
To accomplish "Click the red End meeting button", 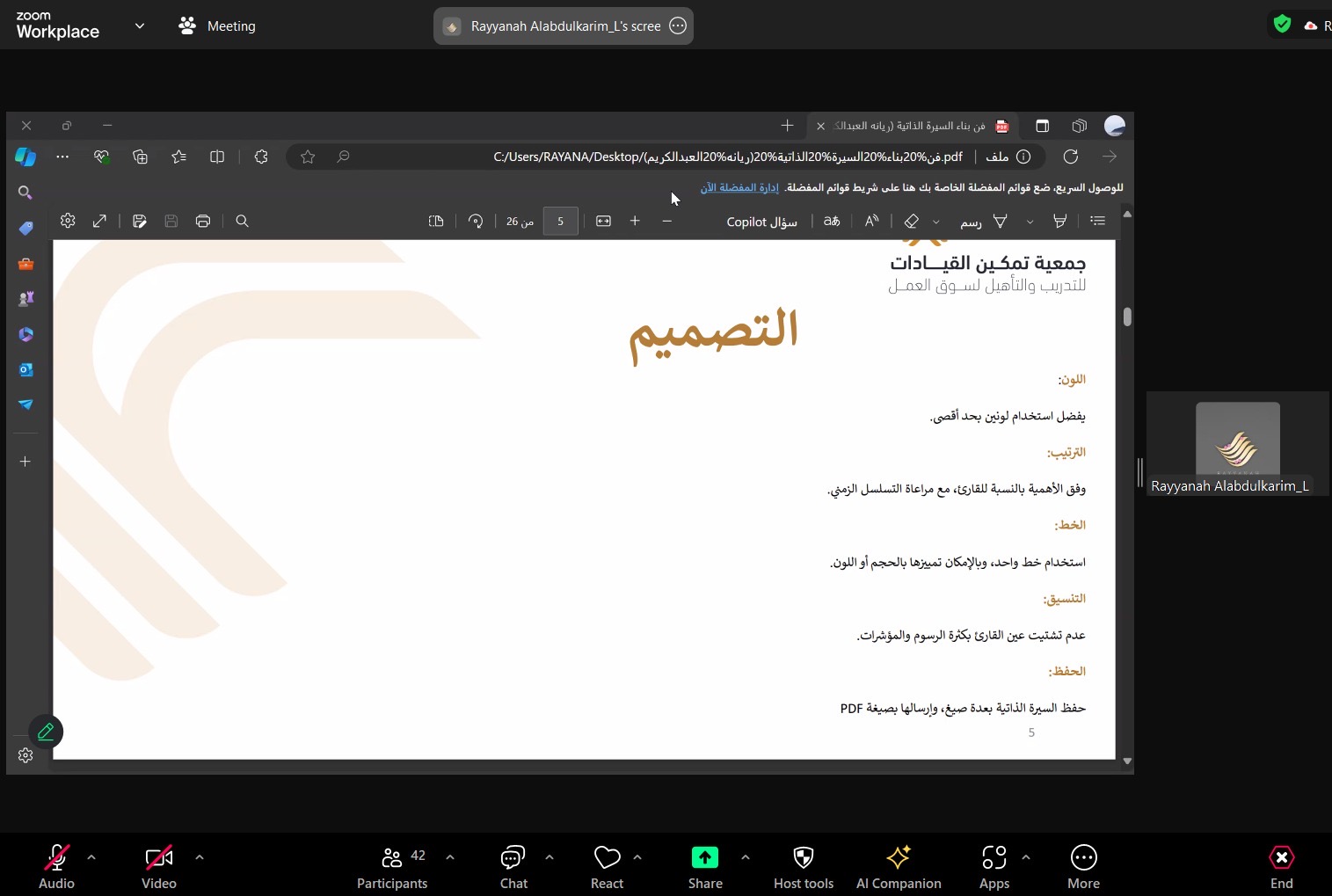I will click(x=1282, y=866).
